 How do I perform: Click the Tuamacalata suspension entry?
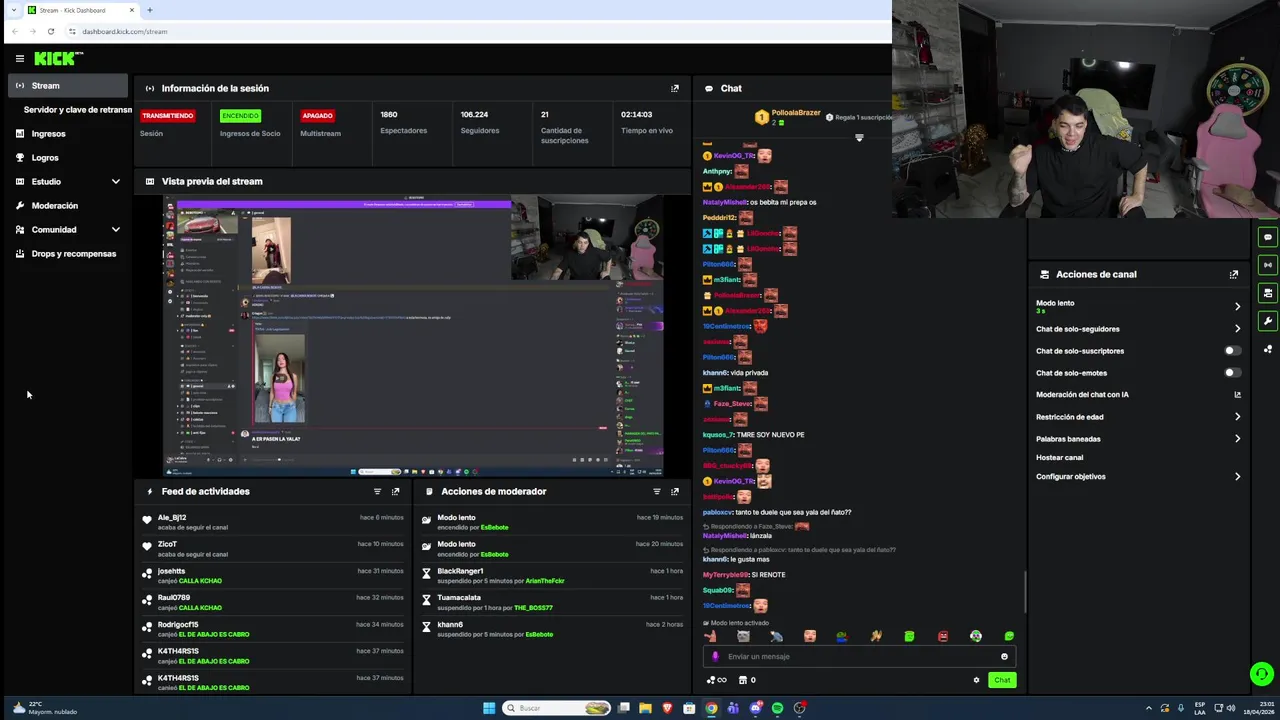tap(552, 603)
